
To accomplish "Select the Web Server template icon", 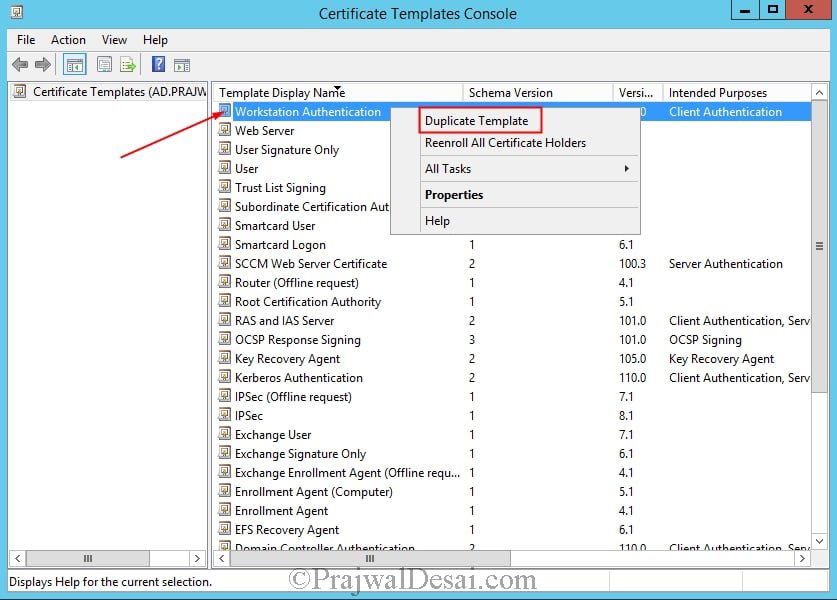I will 225,130.
